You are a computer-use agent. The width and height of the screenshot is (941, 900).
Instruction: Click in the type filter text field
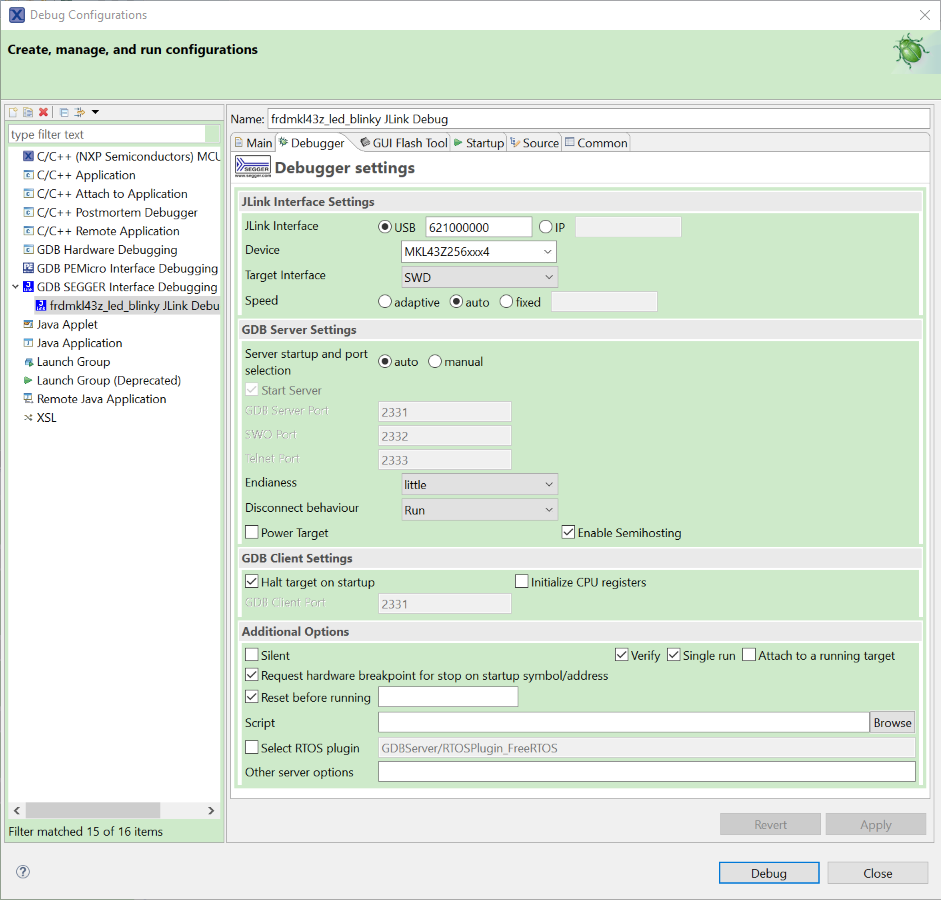click(x=107, y=134)
